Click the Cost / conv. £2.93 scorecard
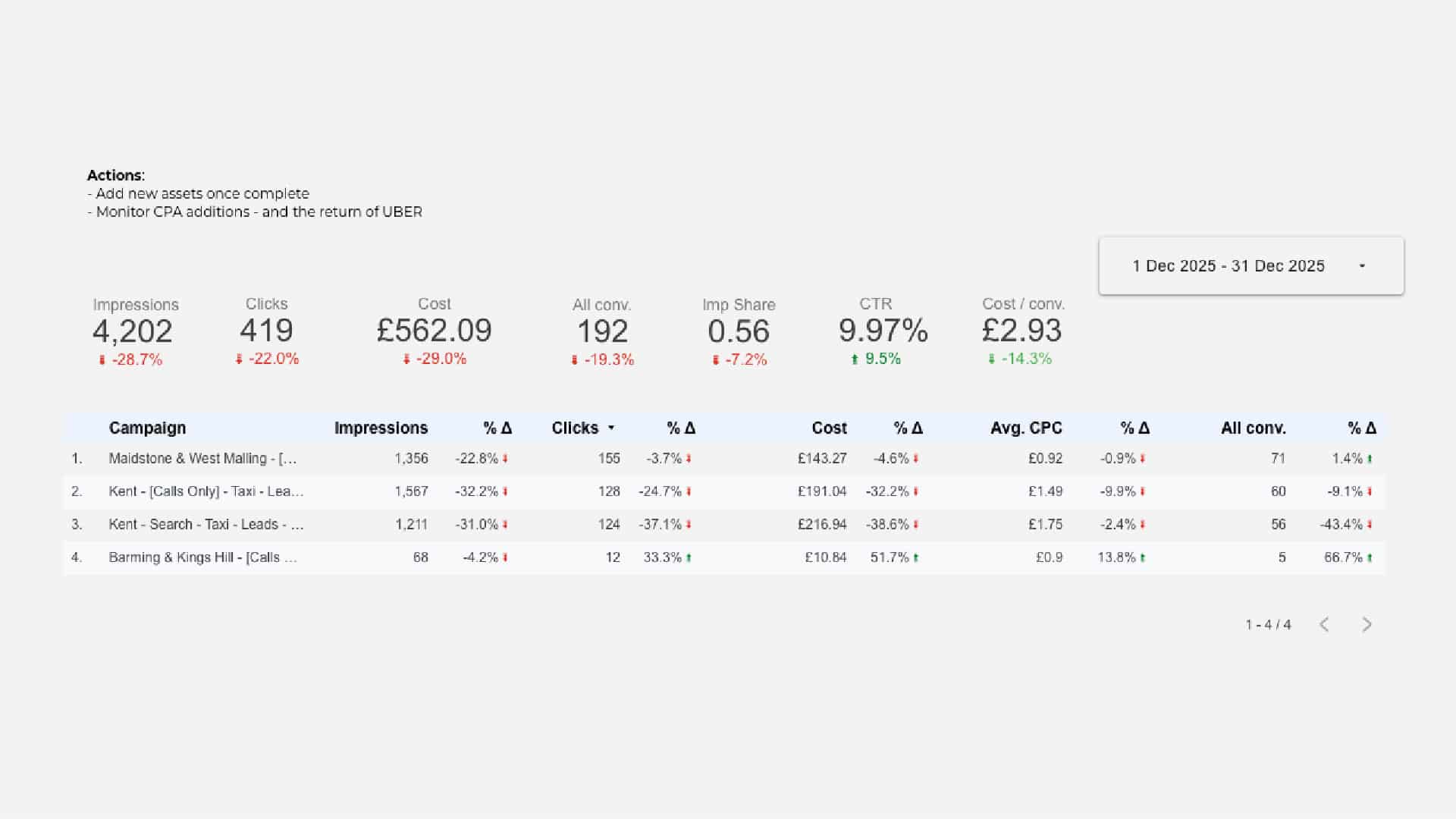The width and height of the screenshot is (1456, 819). coord(1021,331)
